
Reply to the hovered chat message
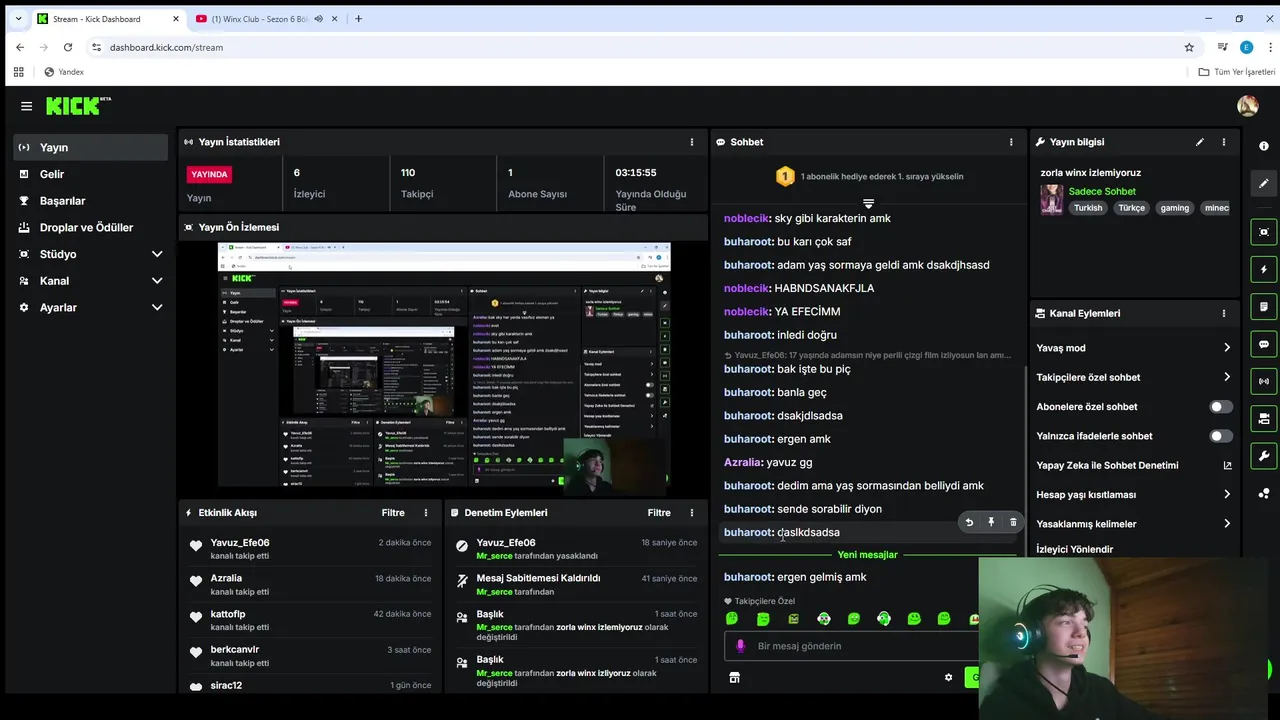(969, 522)
